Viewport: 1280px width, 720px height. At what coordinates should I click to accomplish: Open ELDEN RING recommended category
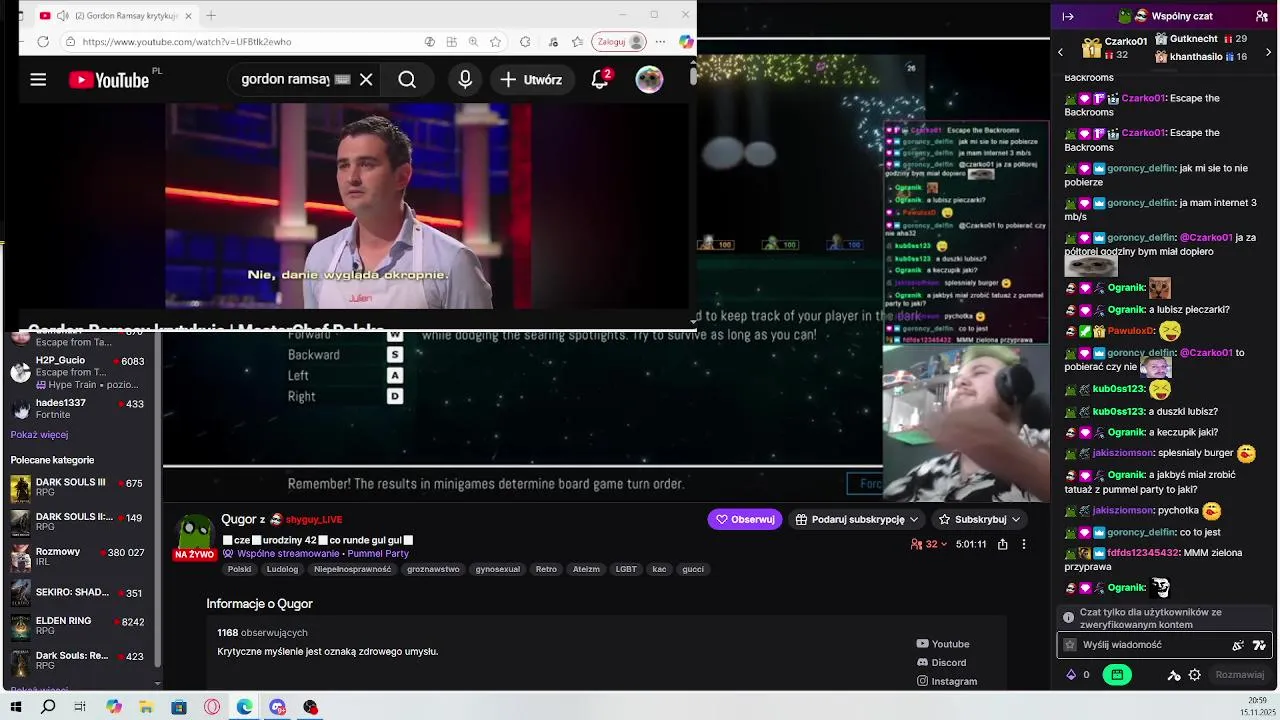tap(78, 626)
